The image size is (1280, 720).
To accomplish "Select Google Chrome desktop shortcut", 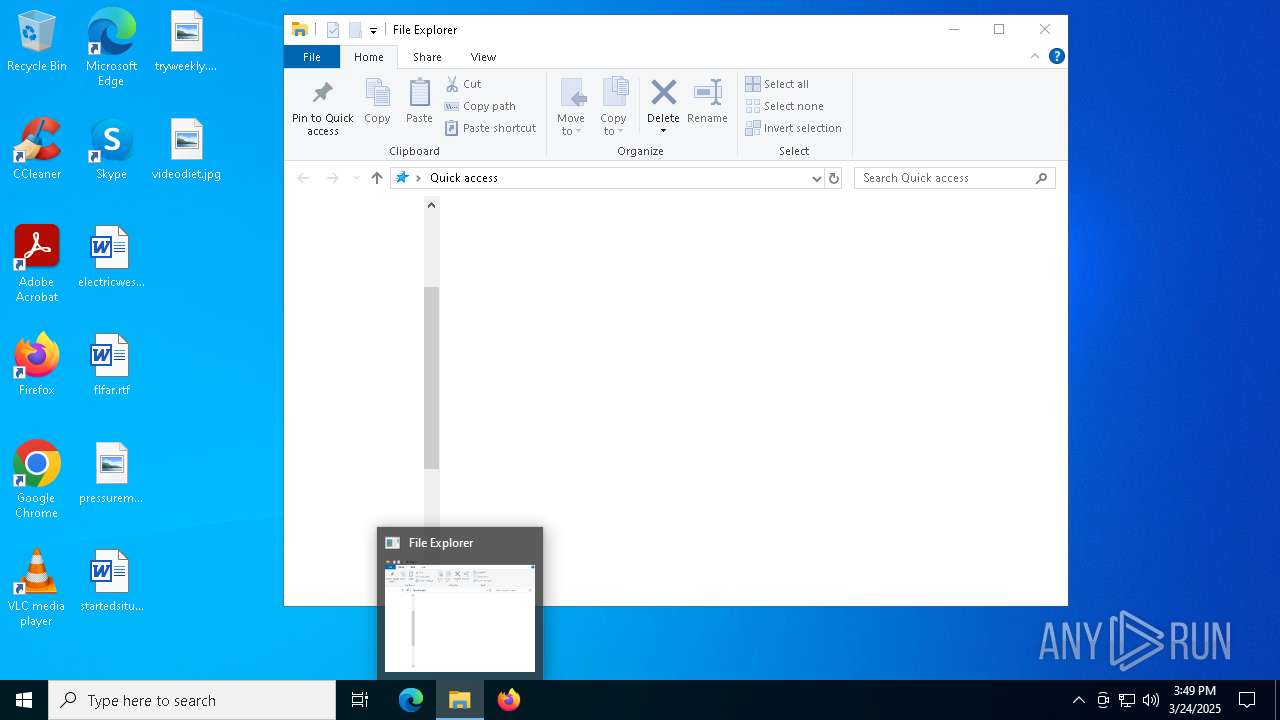I will pyautogui.click(x=37, y=480).
